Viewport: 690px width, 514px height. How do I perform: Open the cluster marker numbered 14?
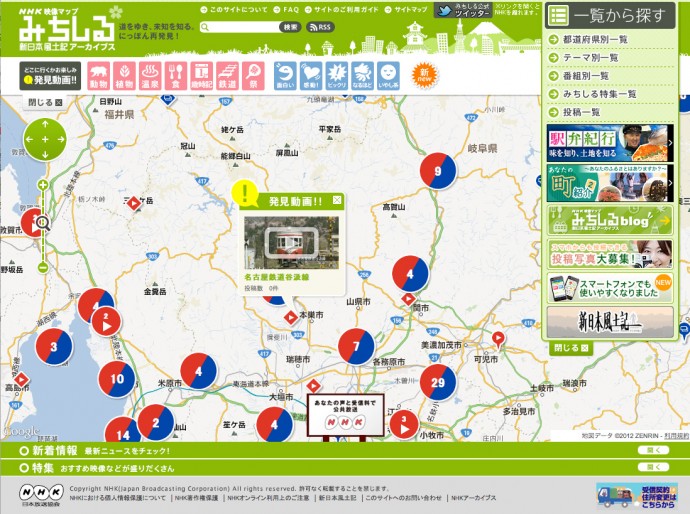[123, 432]
